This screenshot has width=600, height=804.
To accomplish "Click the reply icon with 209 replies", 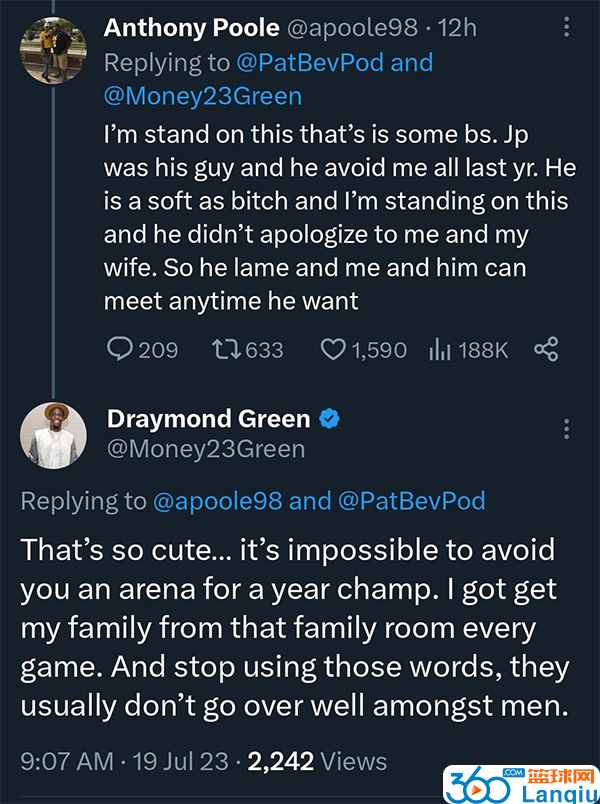I will tap(121, 349).
